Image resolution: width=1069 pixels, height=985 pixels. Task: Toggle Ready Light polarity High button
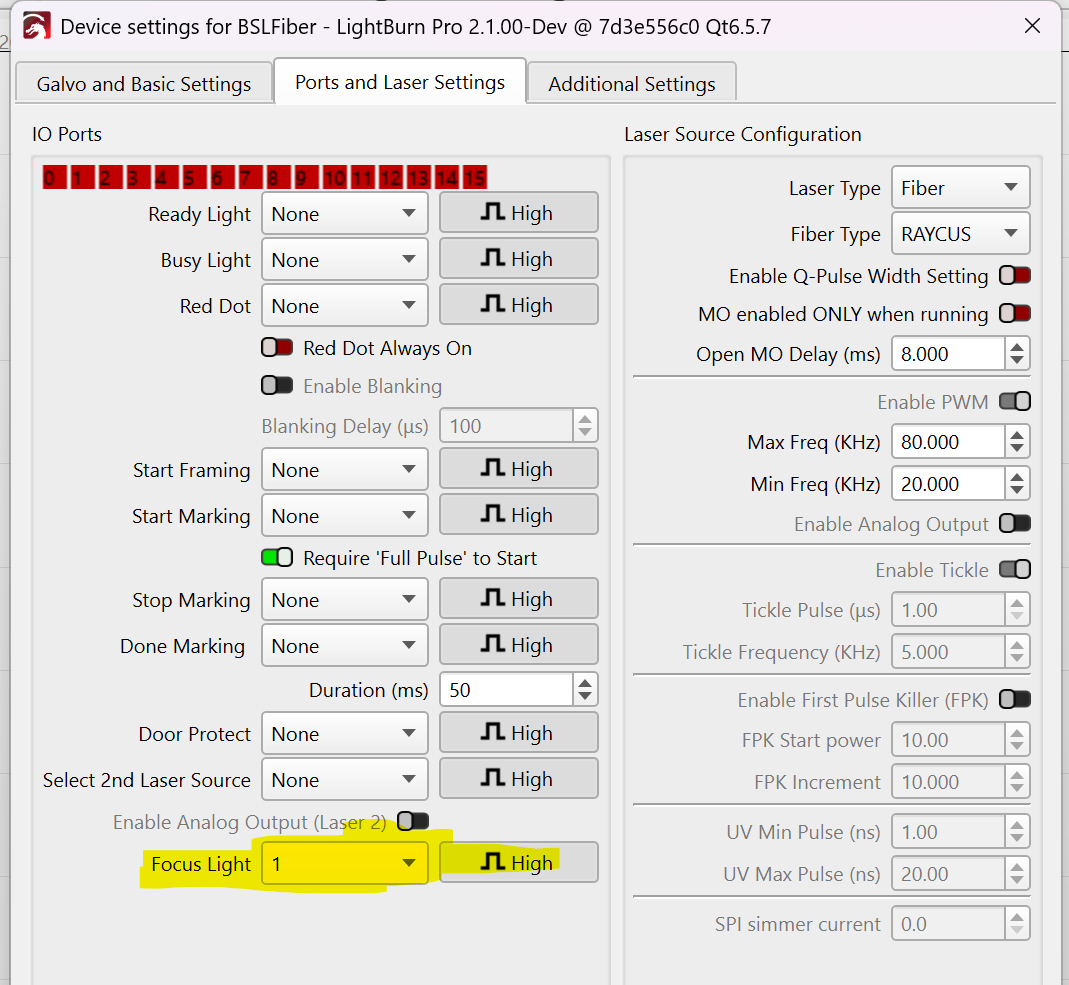[518, 213]
